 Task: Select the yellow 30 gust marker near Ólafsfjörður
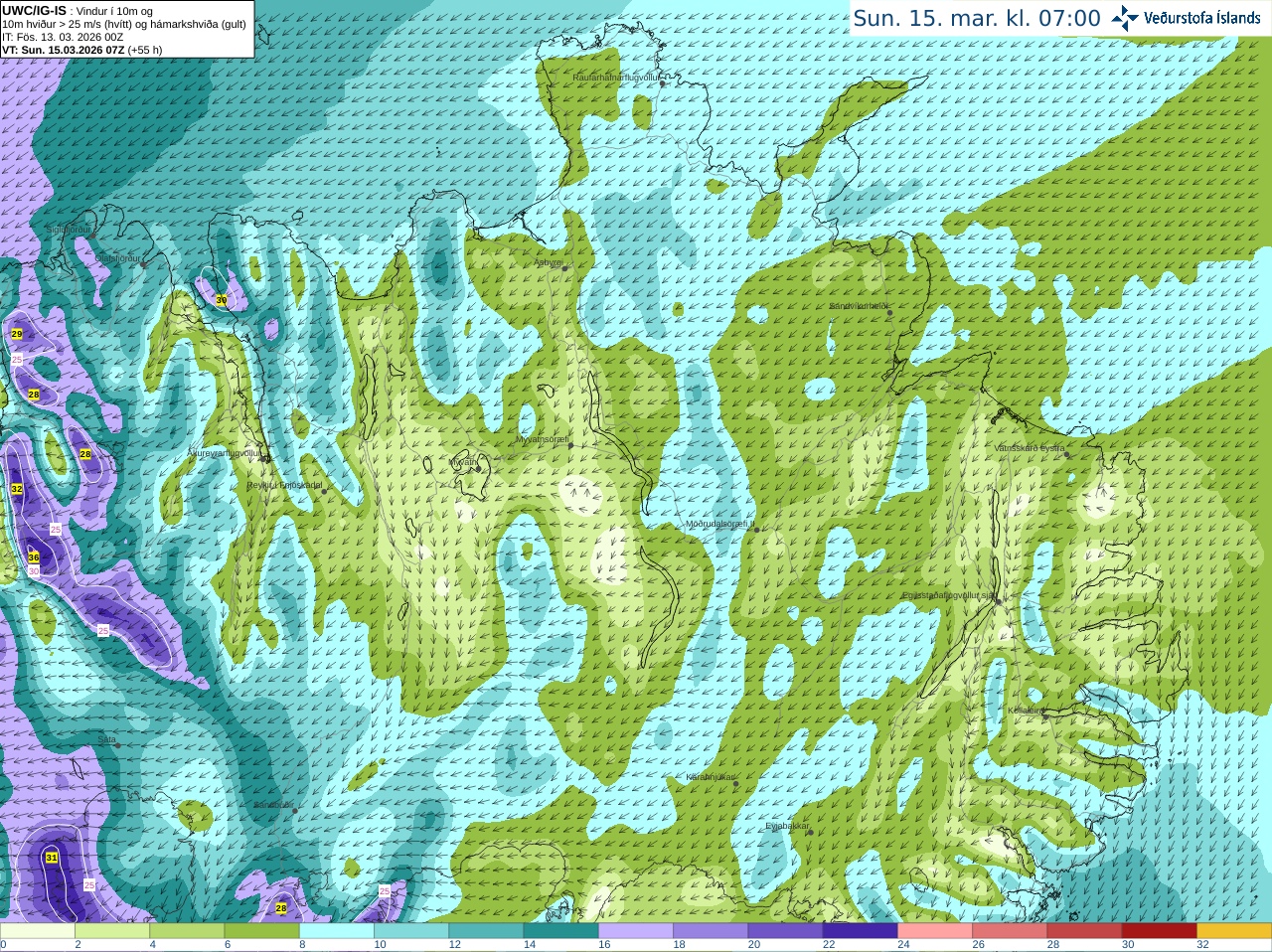tap(221, 299)
